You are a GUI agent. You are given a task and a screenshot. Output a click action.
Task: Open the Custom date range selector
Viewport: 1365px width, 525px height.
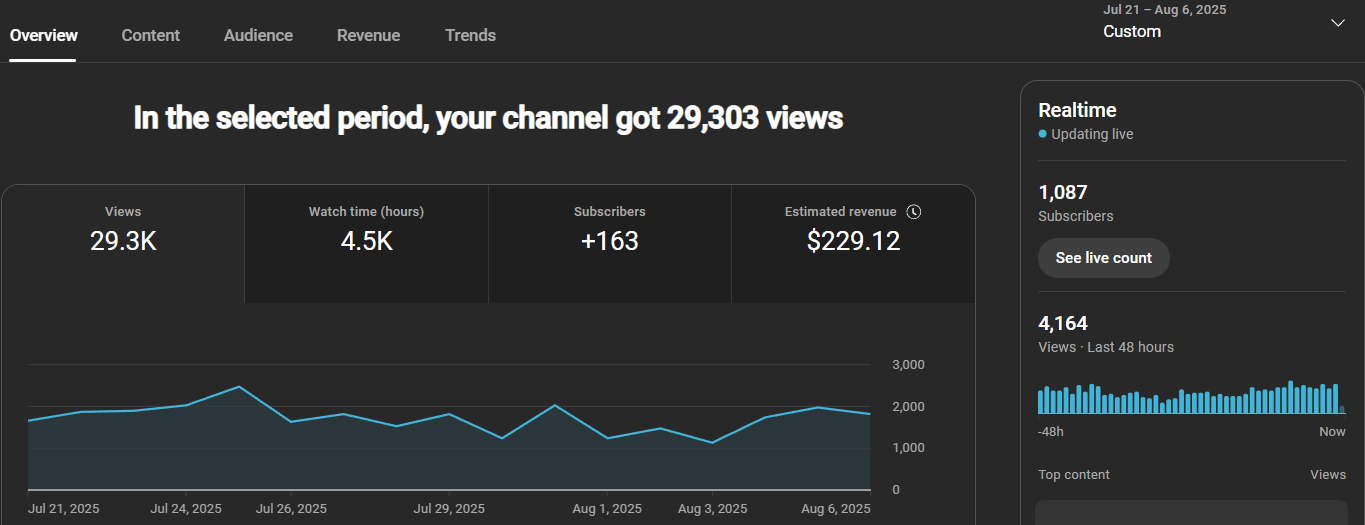(1132, 31)
